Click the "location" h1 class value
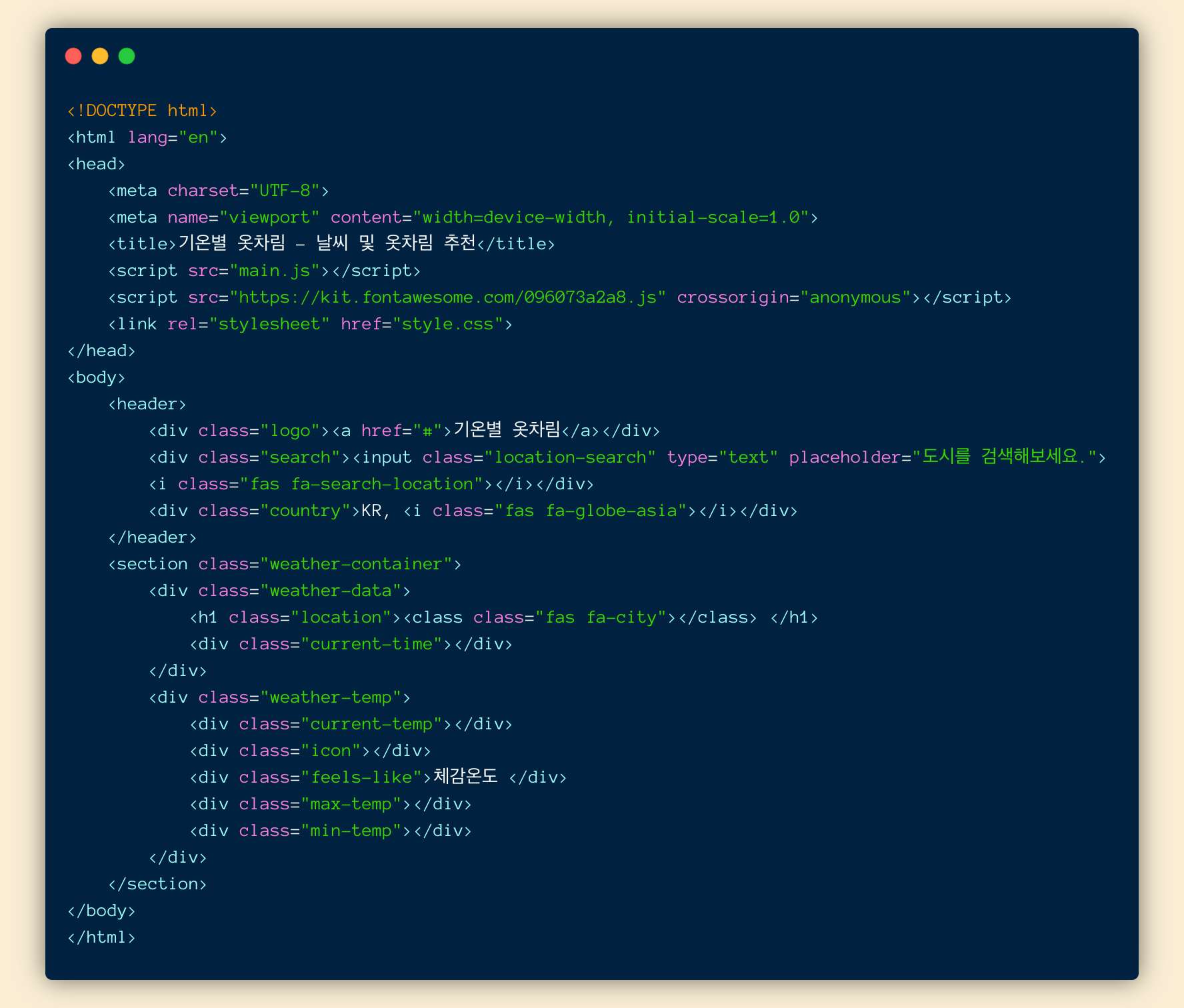 (341, 617)
